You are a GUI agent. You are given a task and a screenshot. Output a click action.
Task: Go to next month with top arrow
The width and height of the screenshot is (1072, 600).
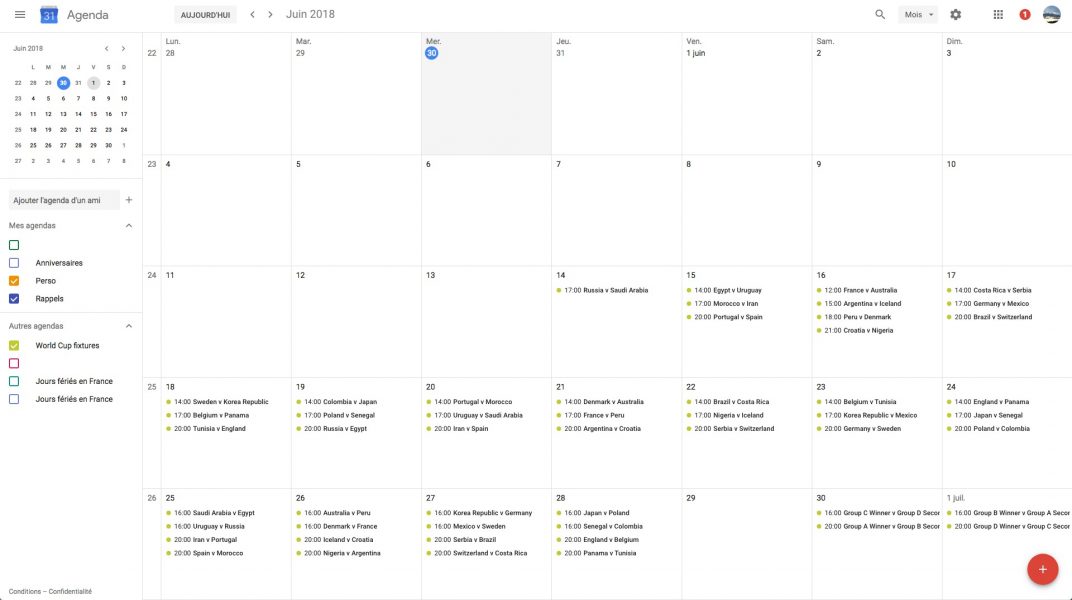tap(270, 14)
